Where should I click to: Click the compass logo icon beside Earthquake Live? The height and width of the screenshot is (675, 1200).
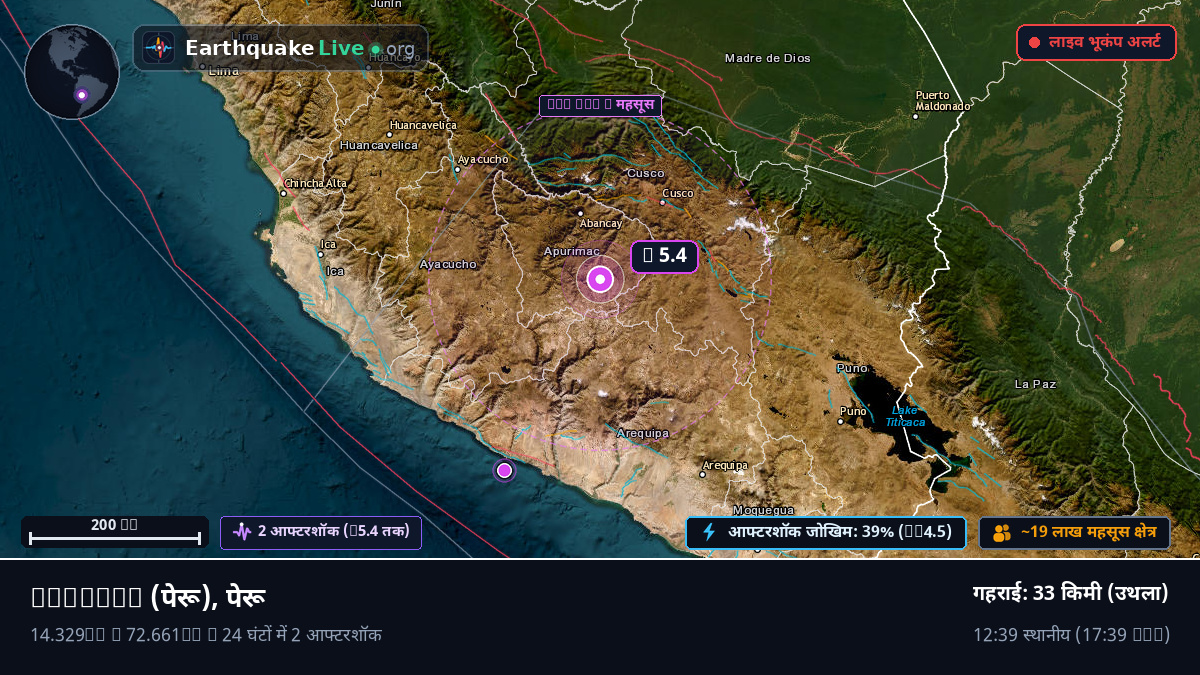pos(158,48)
